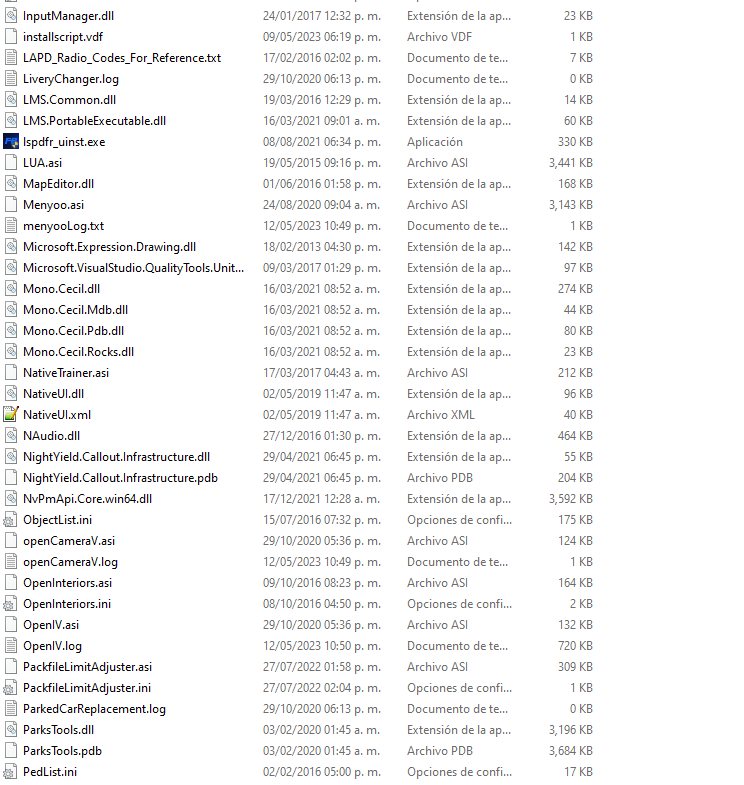
Task: Select the LUA.asi file icon
Action: [x=11, y=163]
